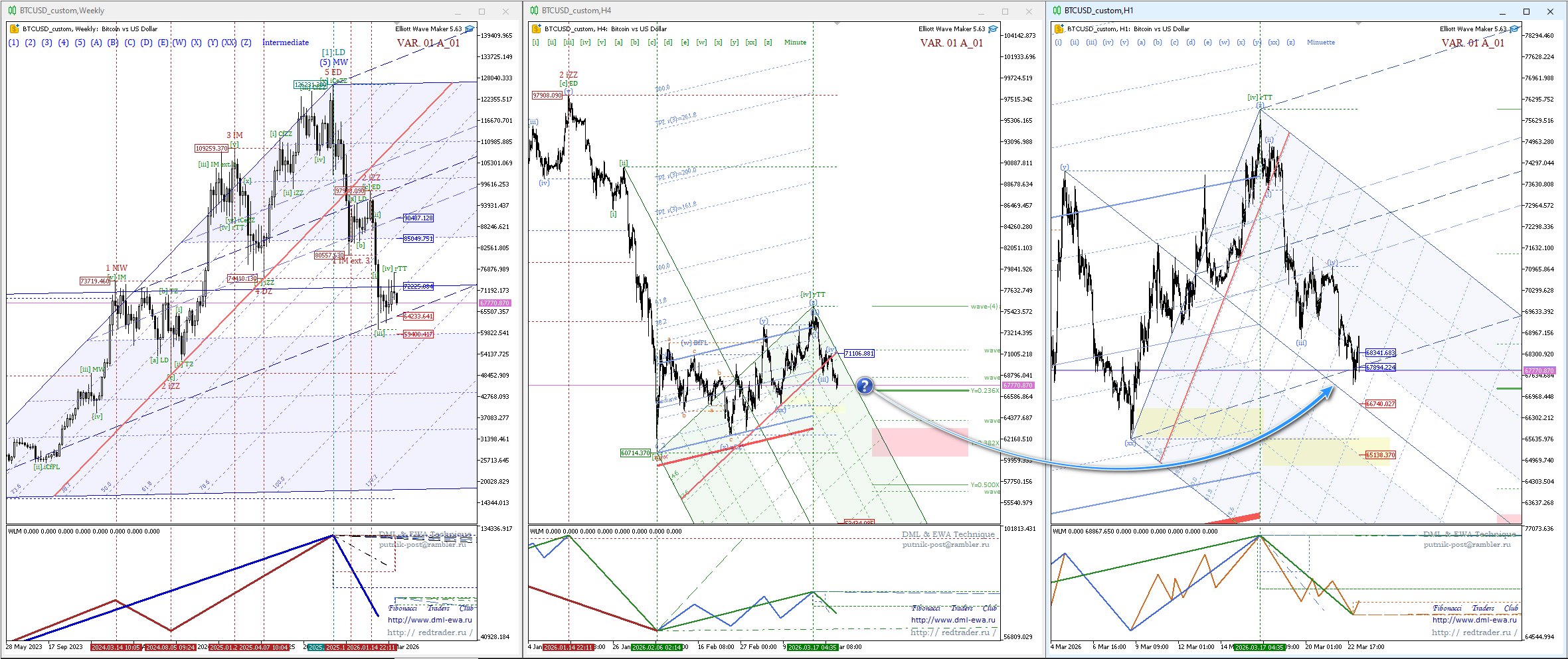1568x659 pixels.
Task: Click the 2026.03.17 04:35 time marker on H4 axis
Action: point(812,647)
